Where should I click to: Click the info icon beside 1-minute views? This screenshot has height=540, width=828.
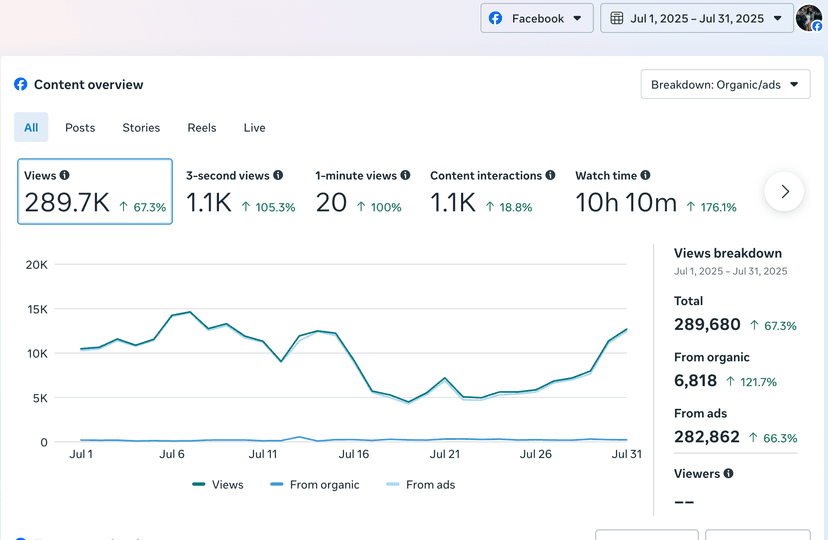coord(406,175)
